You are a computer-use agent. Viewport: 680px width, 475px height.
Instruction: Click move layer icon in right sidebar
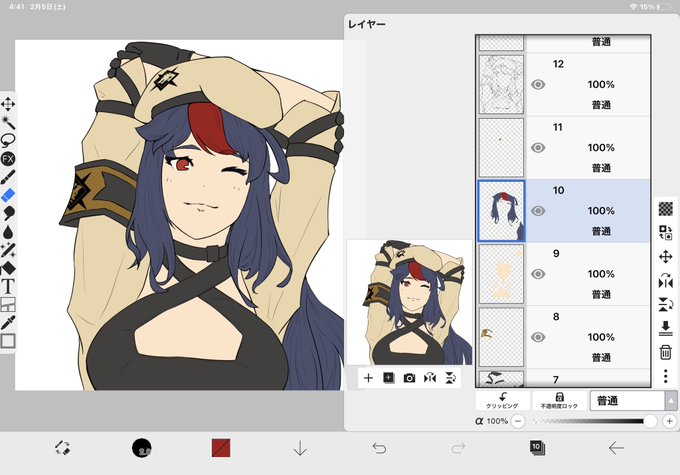[x=666, y=257]
